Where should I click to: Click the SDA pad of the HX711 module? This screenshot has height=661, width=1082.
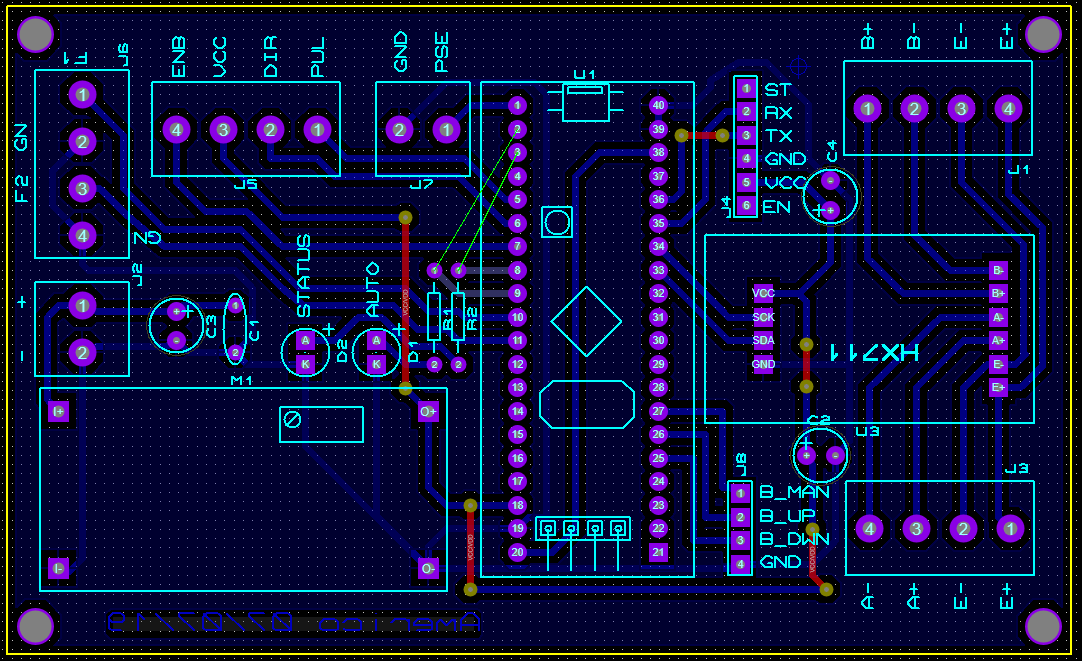click(x=763, y=340)
